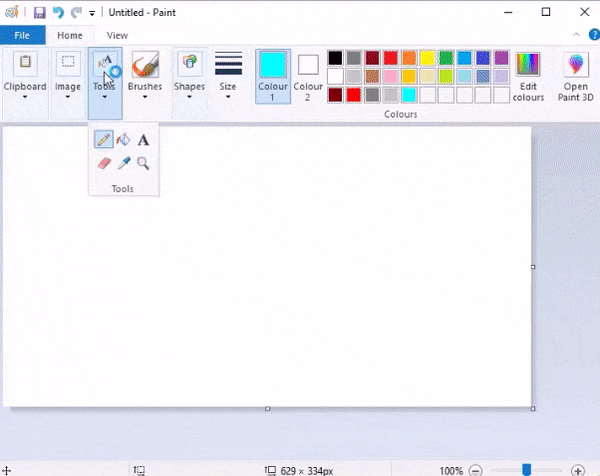Collapse the ribbon with the chevron arrow
The height and width of the screenshot is (476, 600).
point(576,34)
